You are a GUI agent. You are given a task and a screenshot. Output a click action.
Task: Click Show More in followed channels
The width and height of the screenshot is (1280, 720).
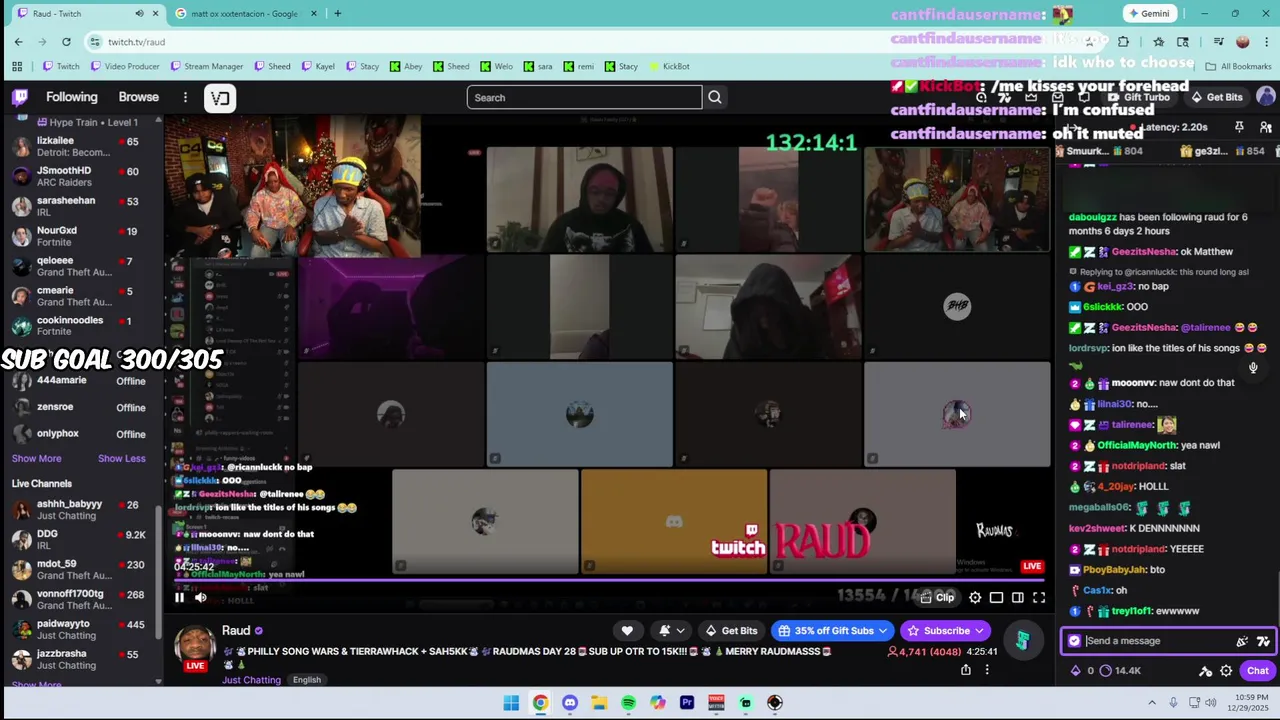pos(36,458)
